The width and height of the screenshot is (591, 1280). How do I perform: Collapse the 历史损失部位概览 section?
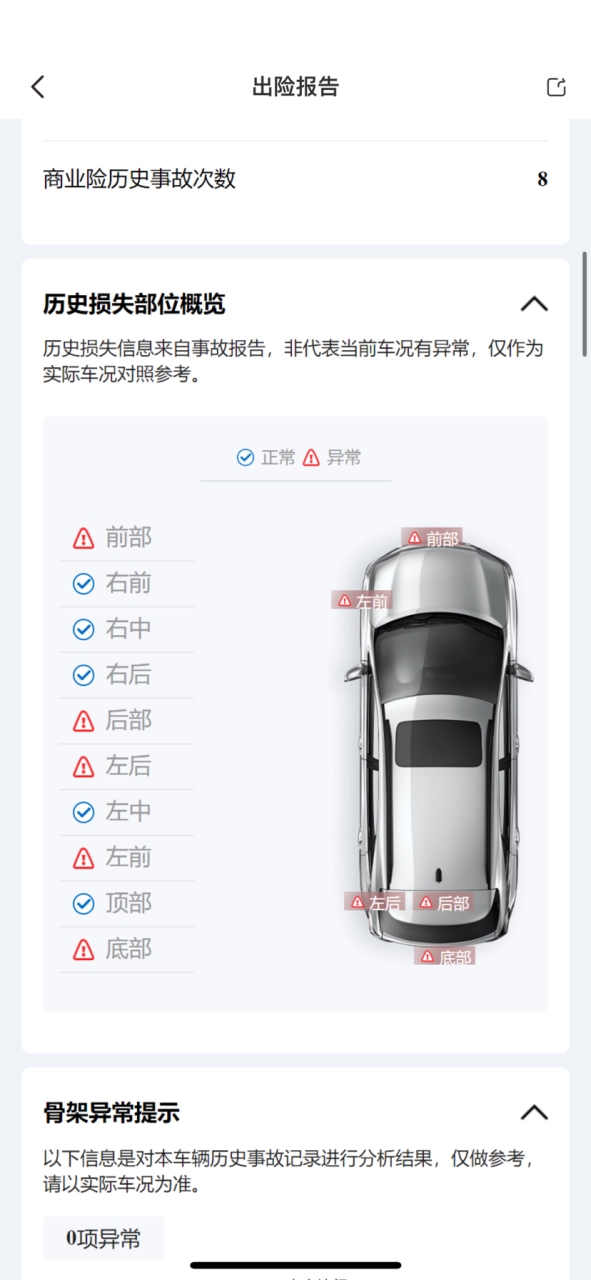(x=535, y=304)
